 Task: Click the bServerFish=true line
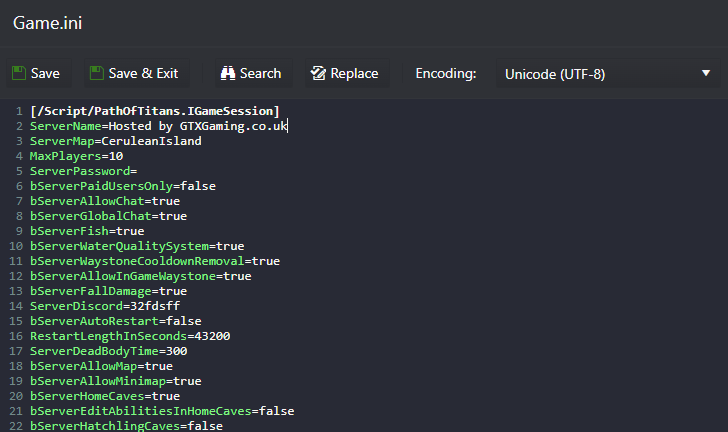click(87, 231)
